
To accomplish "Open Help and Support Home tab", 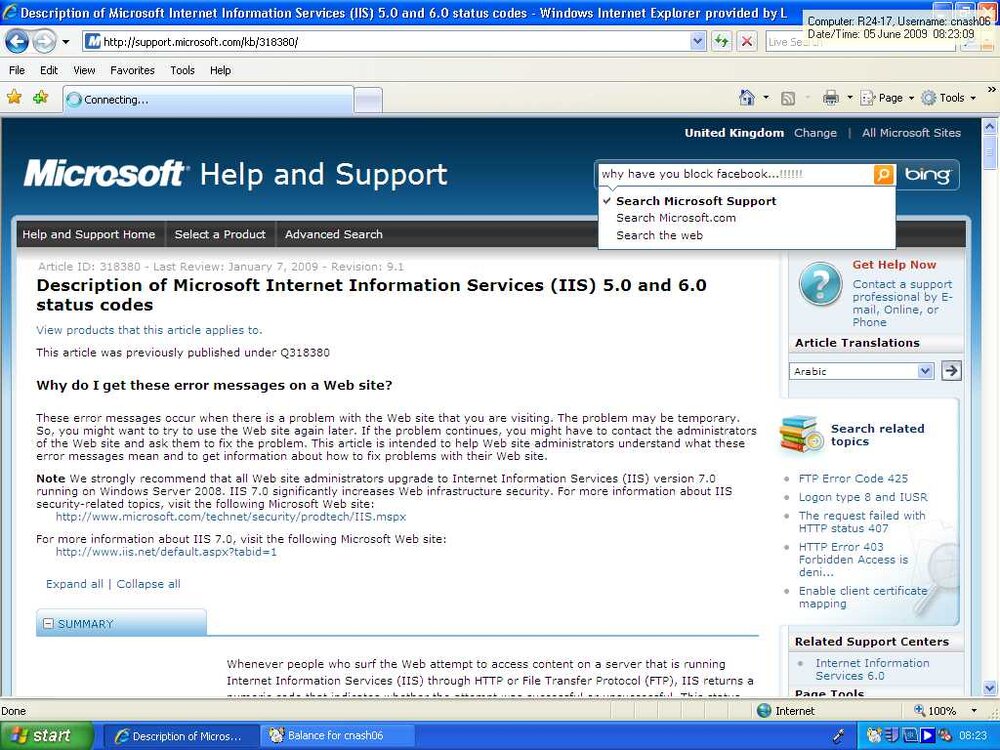I will pos(89,234).
